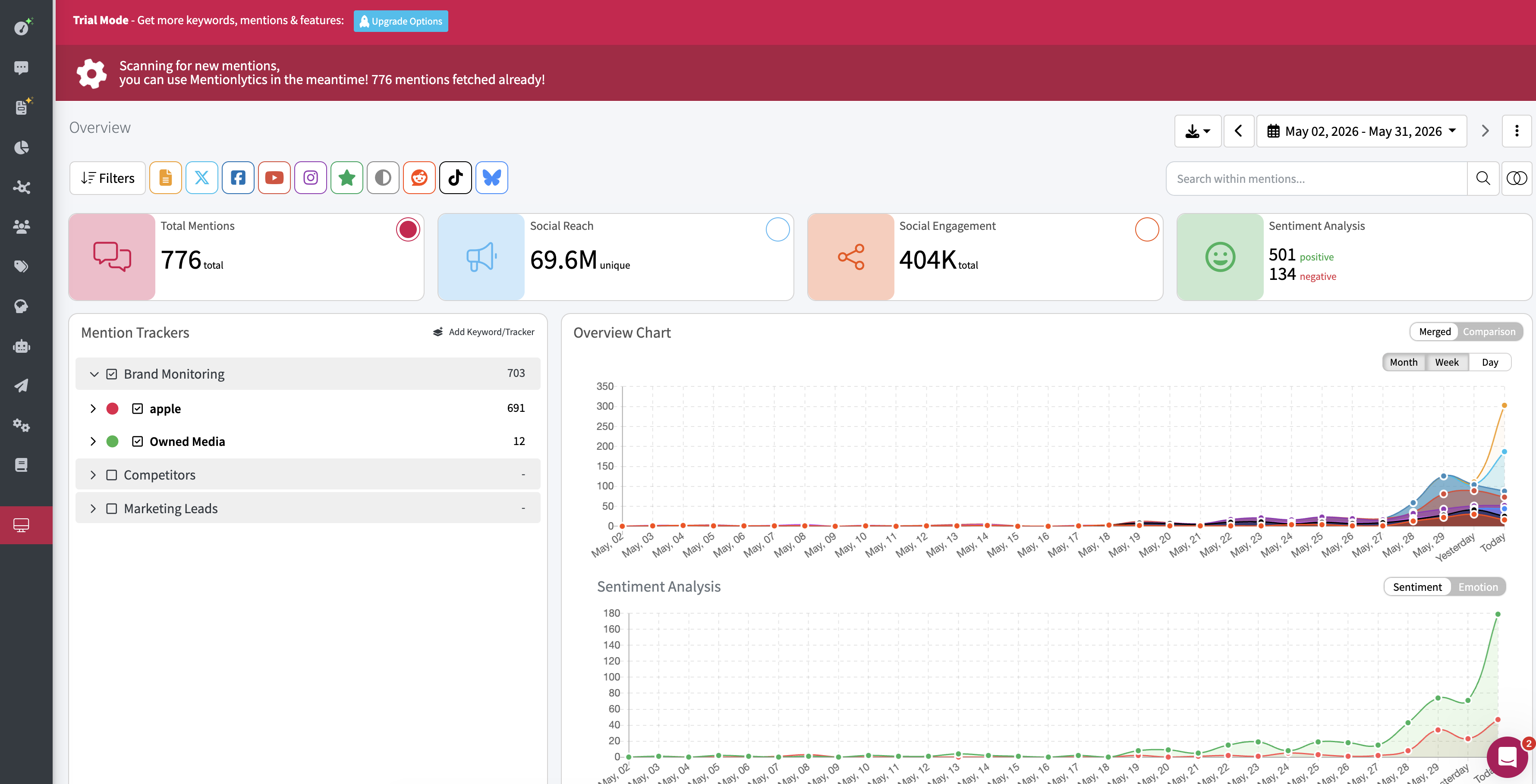
Task: Expand the Owned Media tracker row
Action: pyautogui.click(x=93, y=441)
